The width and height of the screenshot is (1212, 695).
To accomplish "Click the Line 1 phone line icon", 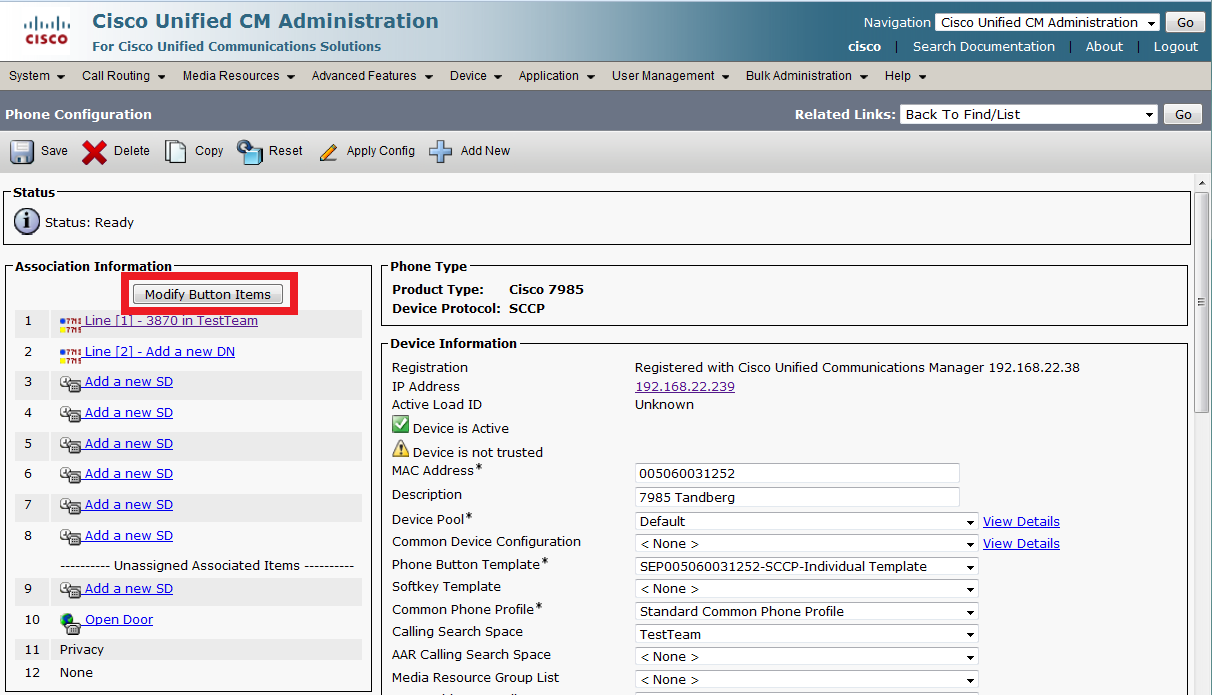I will tap(70, 322).
